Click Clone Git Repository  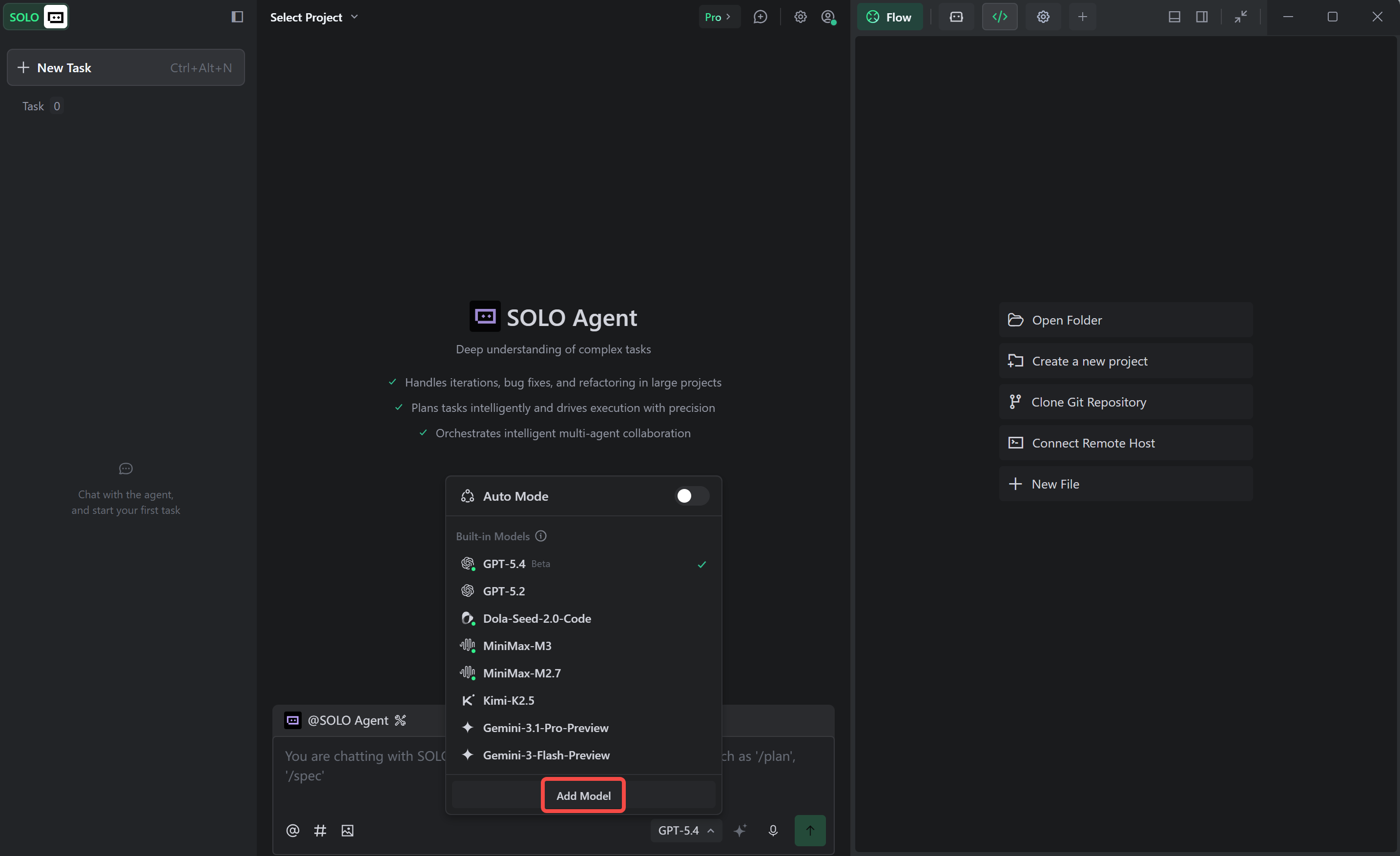coord(1126,402)
